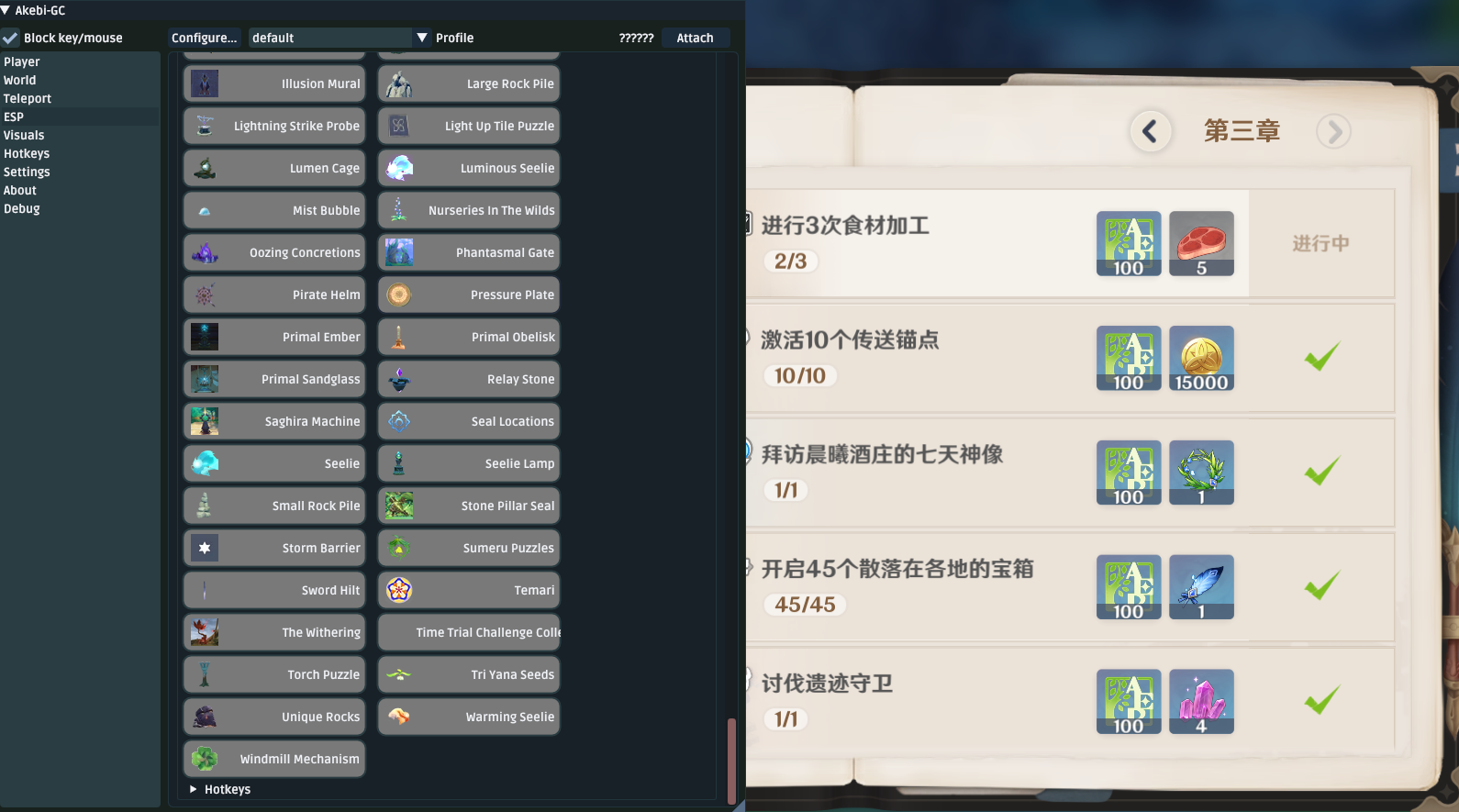Click the Temari flower icon
The width and height of the screenshot is (1459, 812).
398,590
